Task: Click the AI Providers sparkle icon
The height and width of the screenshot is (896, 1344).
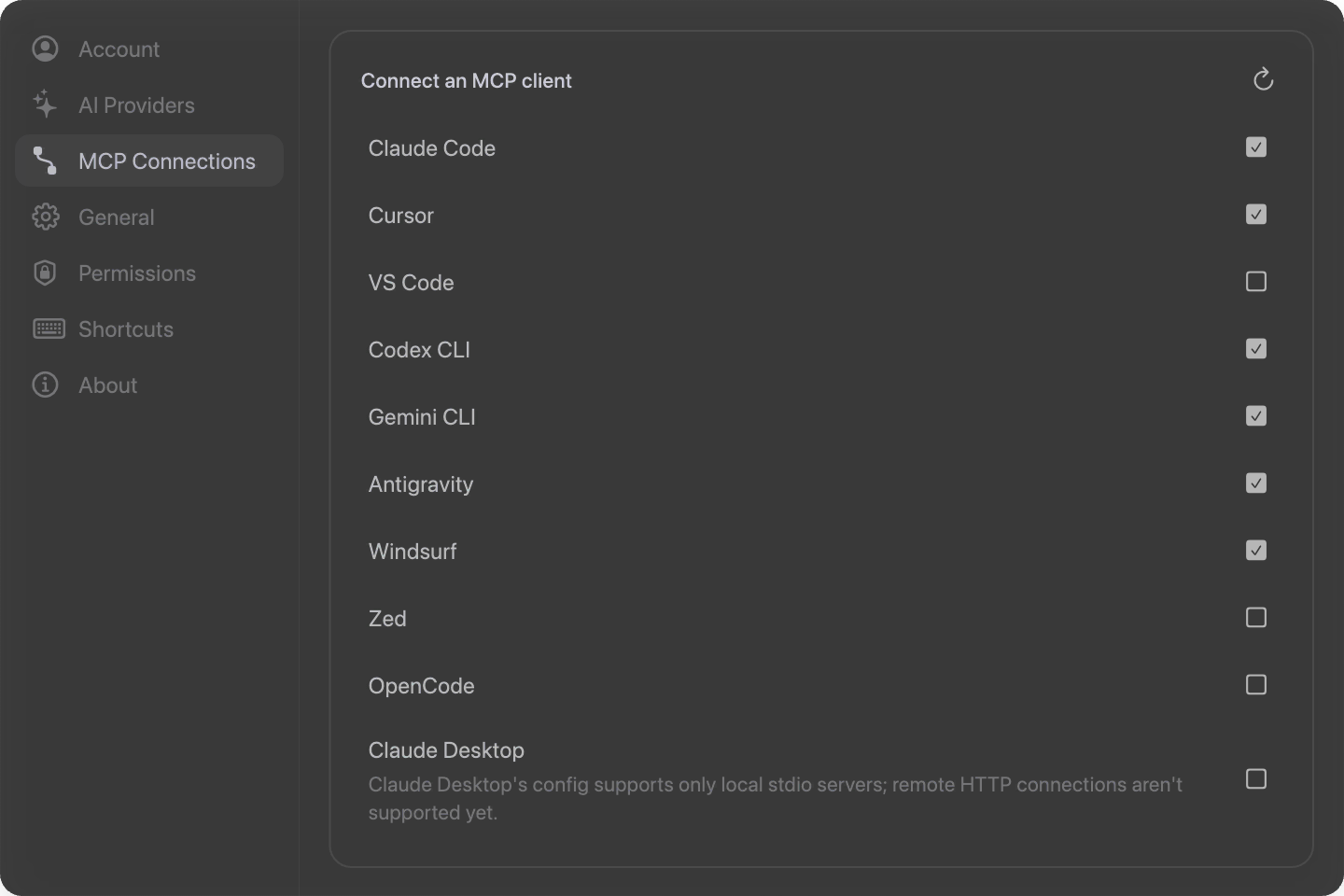Action: pyautogui.click(x=45, y=105)
